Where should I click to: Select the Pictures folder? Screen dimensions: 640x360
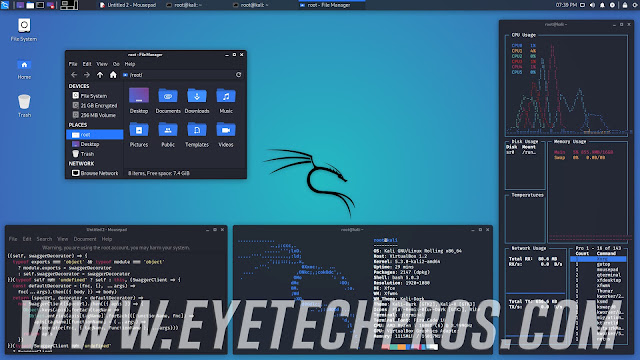139,134
